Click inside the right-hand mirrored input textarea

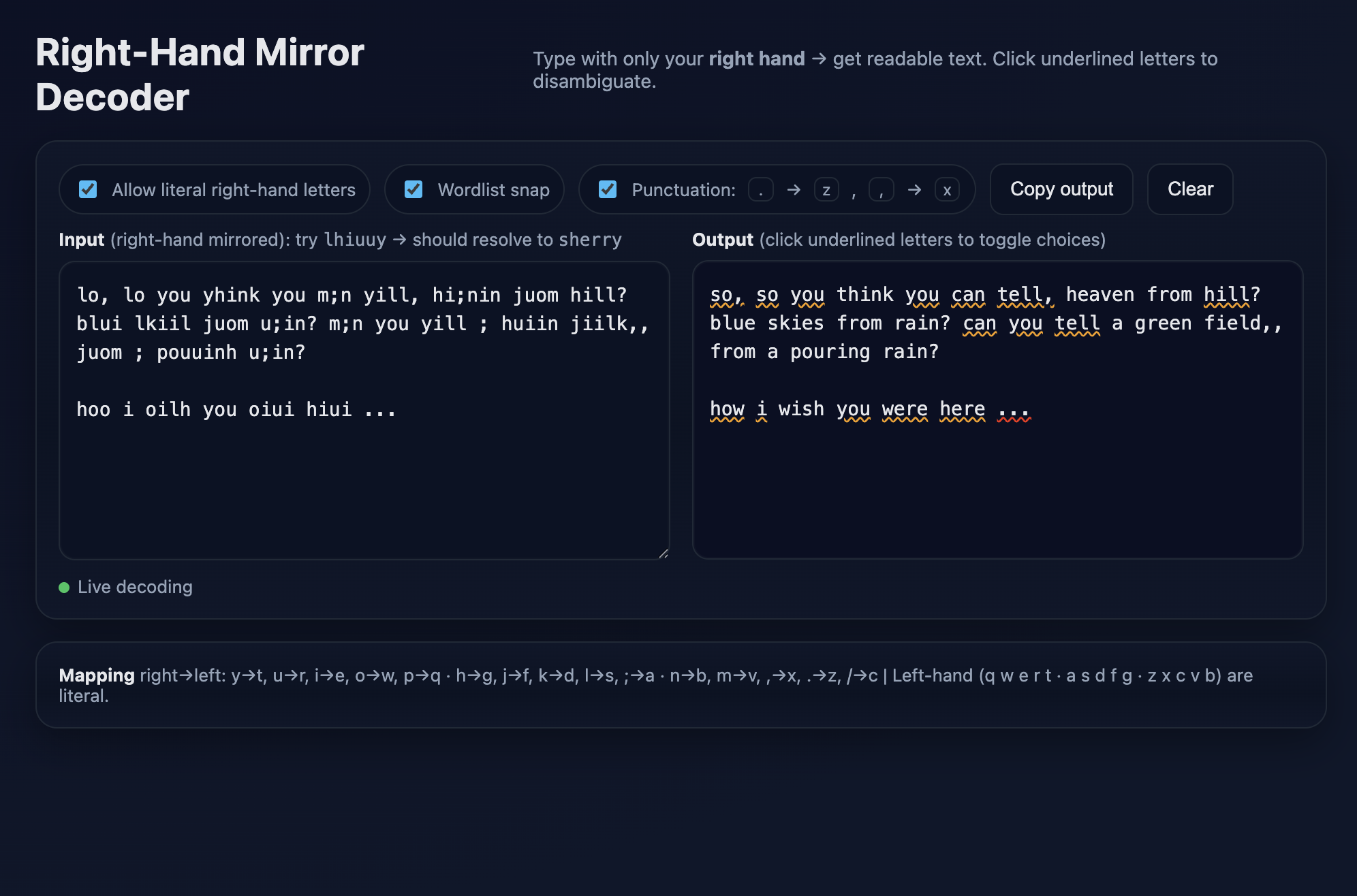coord(364,477)
